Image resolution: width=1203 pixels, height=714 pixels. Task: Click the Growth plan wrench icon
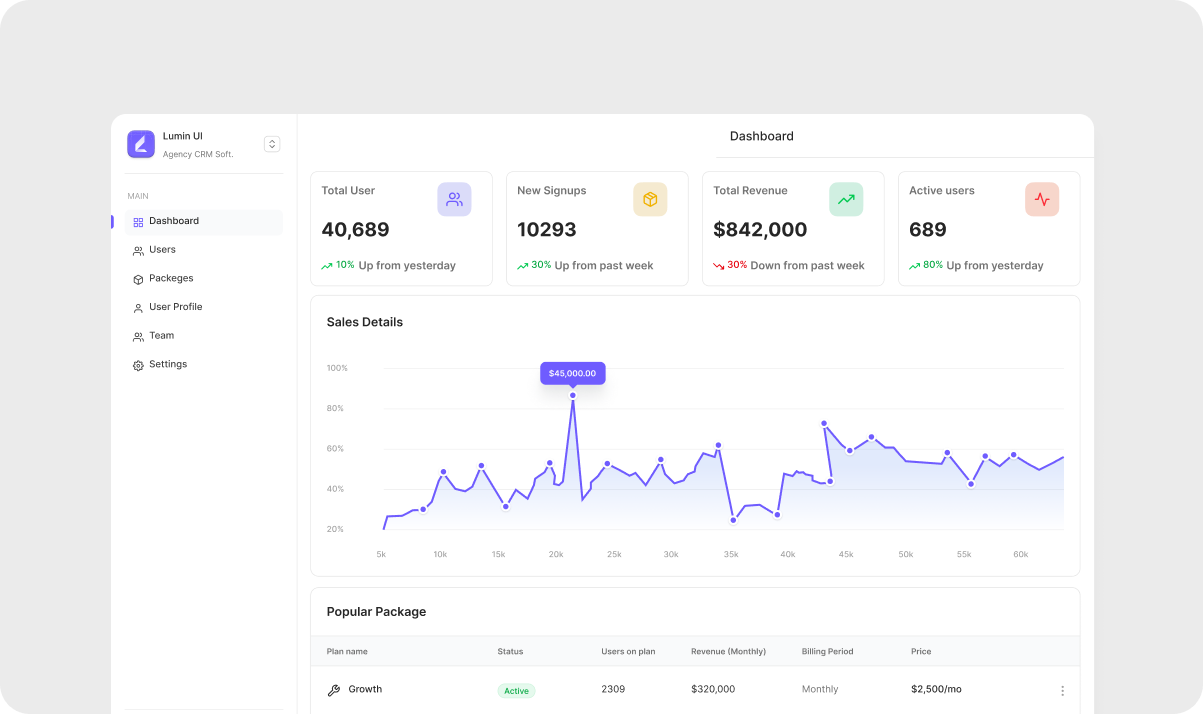point(334,690)
